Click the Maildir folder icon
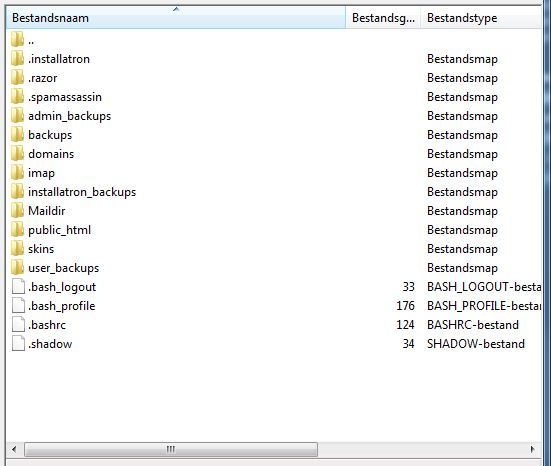This screenshot has height=466, width=551. click(x=18, y=211)
